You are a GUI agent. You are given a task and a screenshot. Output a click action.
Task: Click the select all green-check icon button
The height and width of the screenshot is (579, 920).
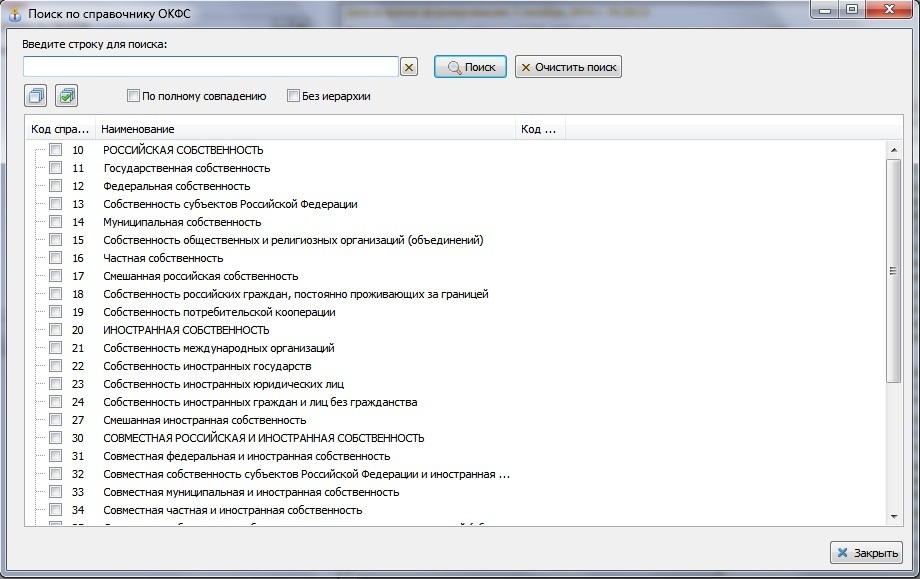pyautogui.click(x=67, y=96)
